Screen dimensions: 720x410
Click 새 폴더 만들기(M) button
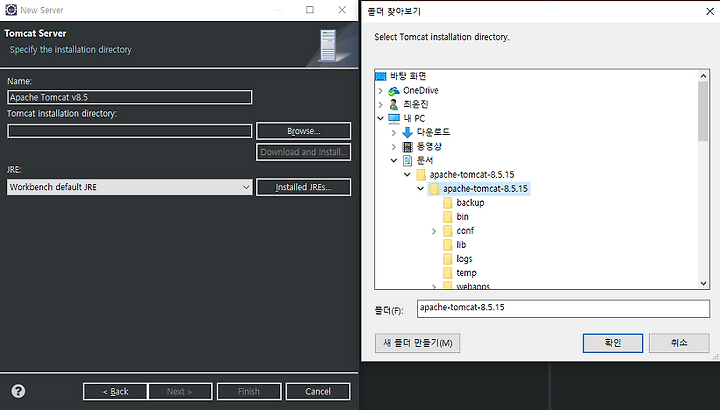(x=417, y=343)
